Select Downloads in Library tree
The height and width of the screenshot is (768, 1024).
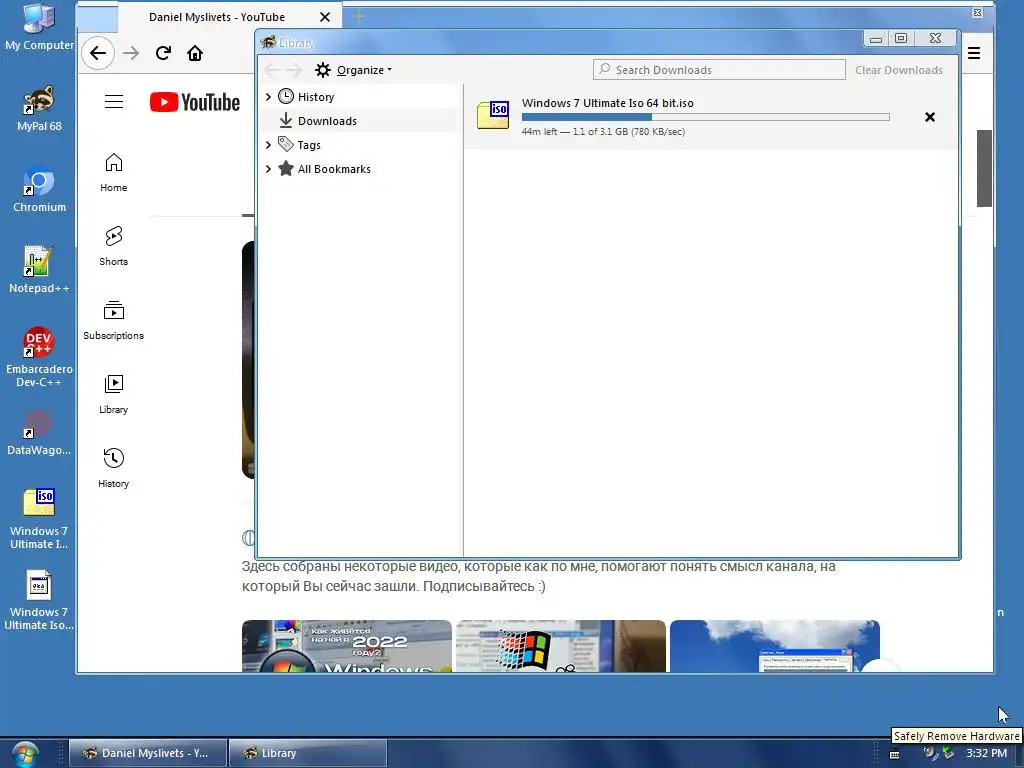click(327, 121)
